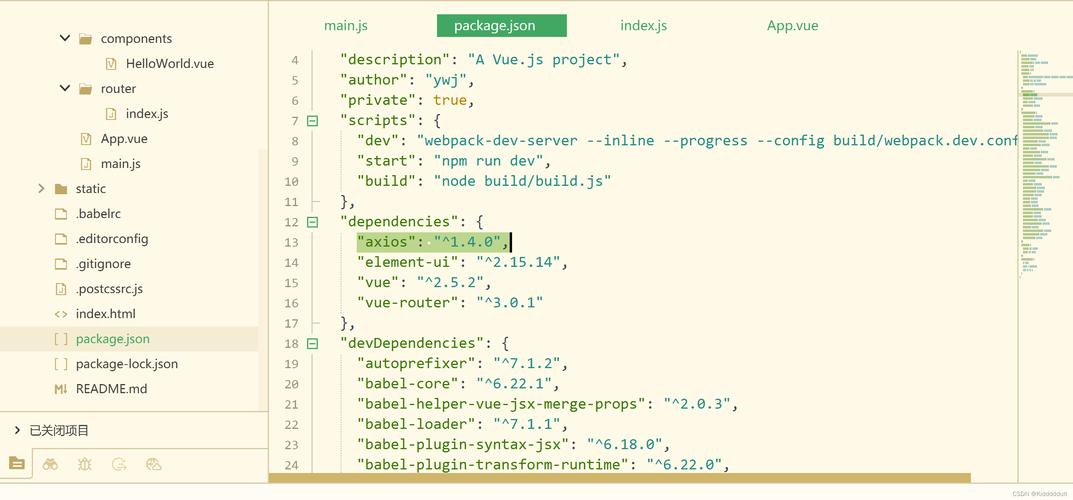The height and width of the screenshot is (500, 1073).
Task: Fold the "devDependencies" block at line 18
Action: pos(313,343)
